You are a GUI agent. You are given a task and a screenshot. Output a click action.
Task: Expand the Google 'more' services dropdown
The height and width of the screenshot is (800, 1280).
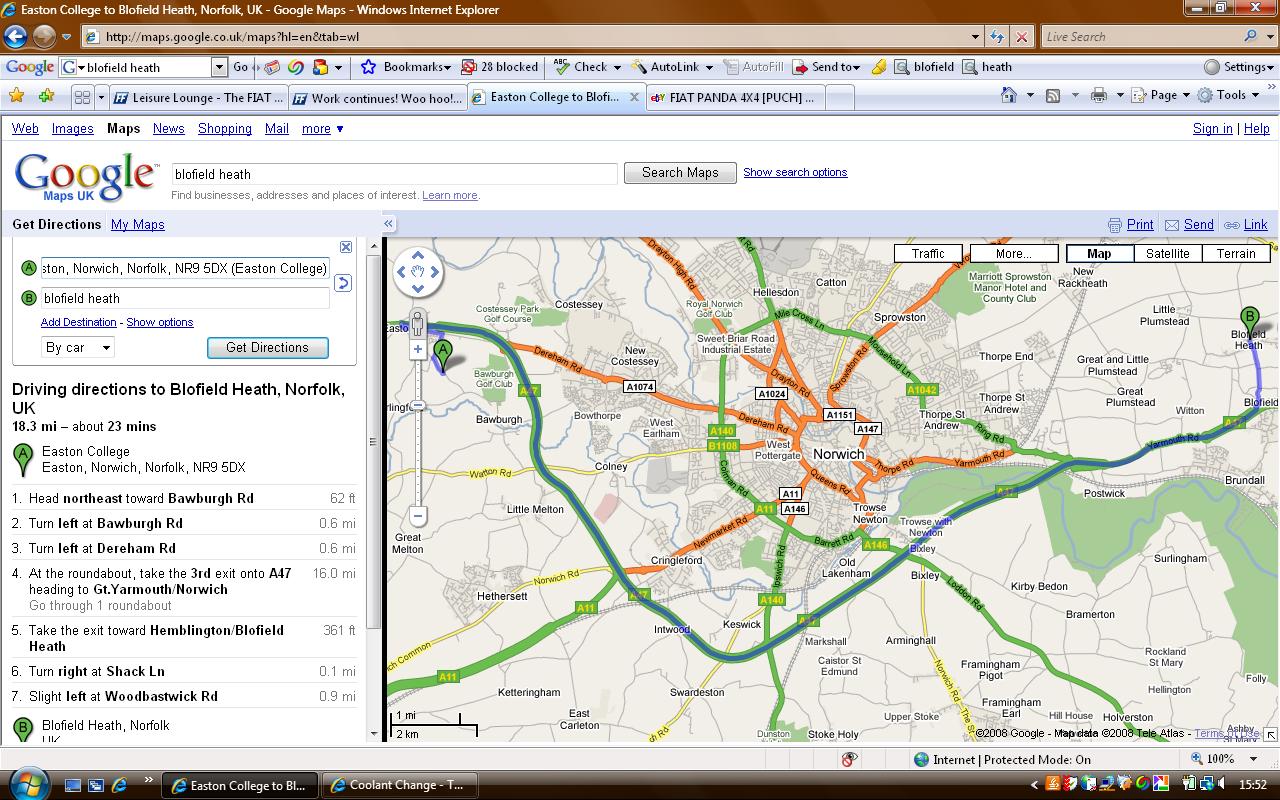click(x=323, y=128)
